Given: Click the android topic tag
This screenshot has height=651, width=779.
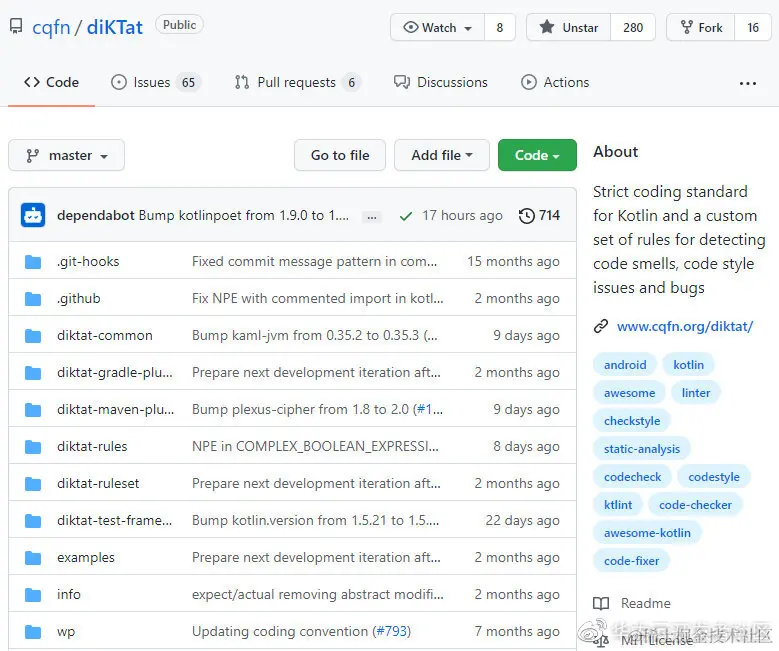Looking at the screenshot, I should click(625, 365).
